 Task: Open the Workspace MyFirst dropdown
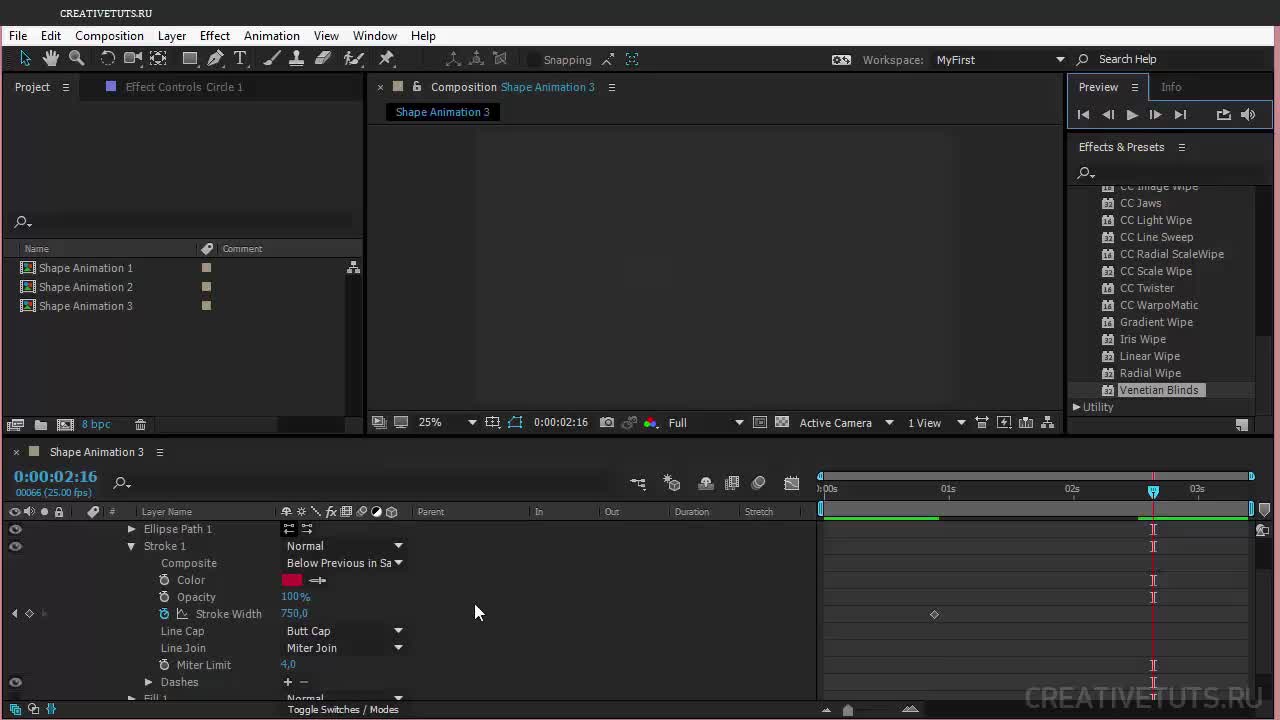[x=1000, y=60]
